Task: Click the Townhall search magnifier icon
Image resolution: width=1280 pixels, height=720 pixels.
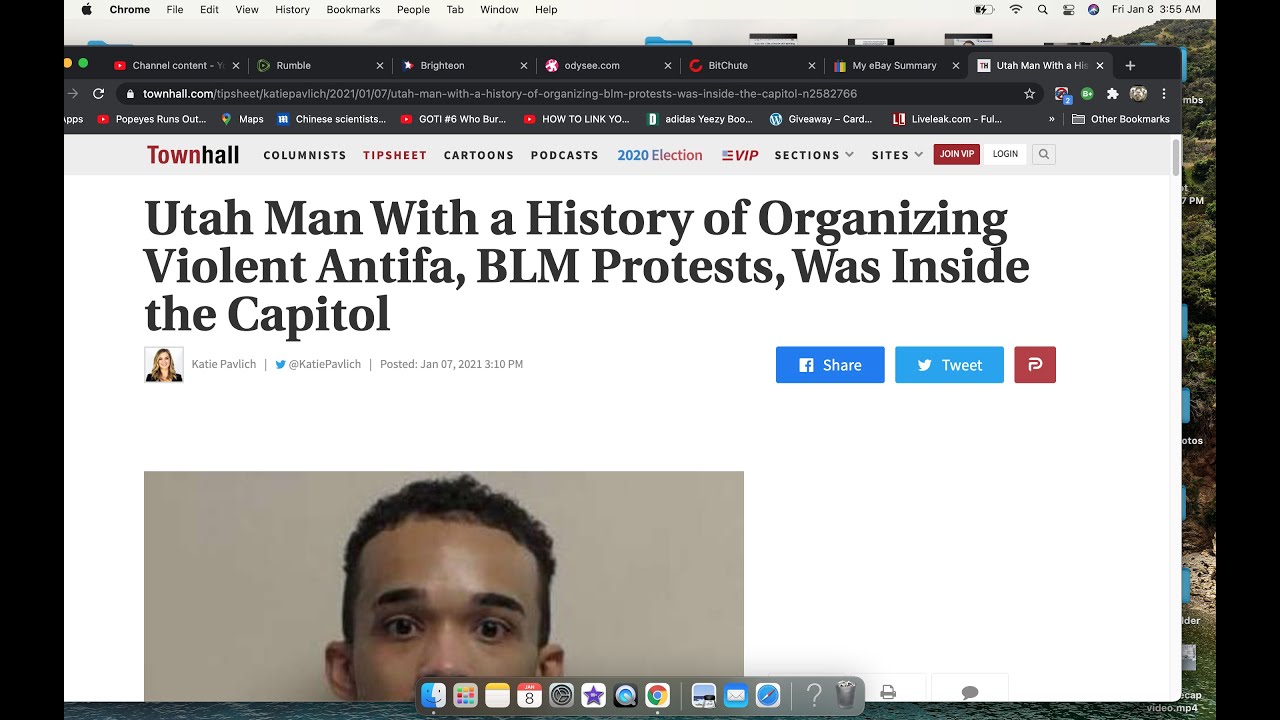Action: 1043,154
